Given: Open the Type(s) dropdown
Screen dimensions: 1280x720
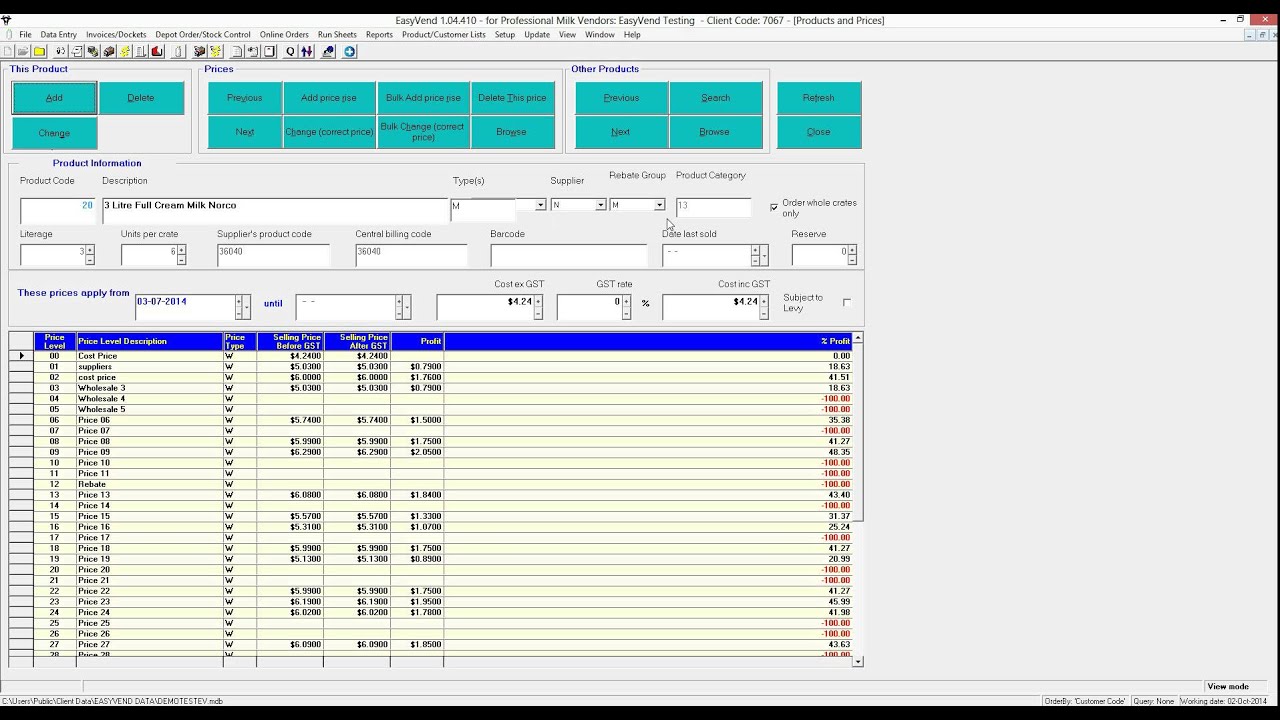Looking at the screenshot, I should 541,205.
